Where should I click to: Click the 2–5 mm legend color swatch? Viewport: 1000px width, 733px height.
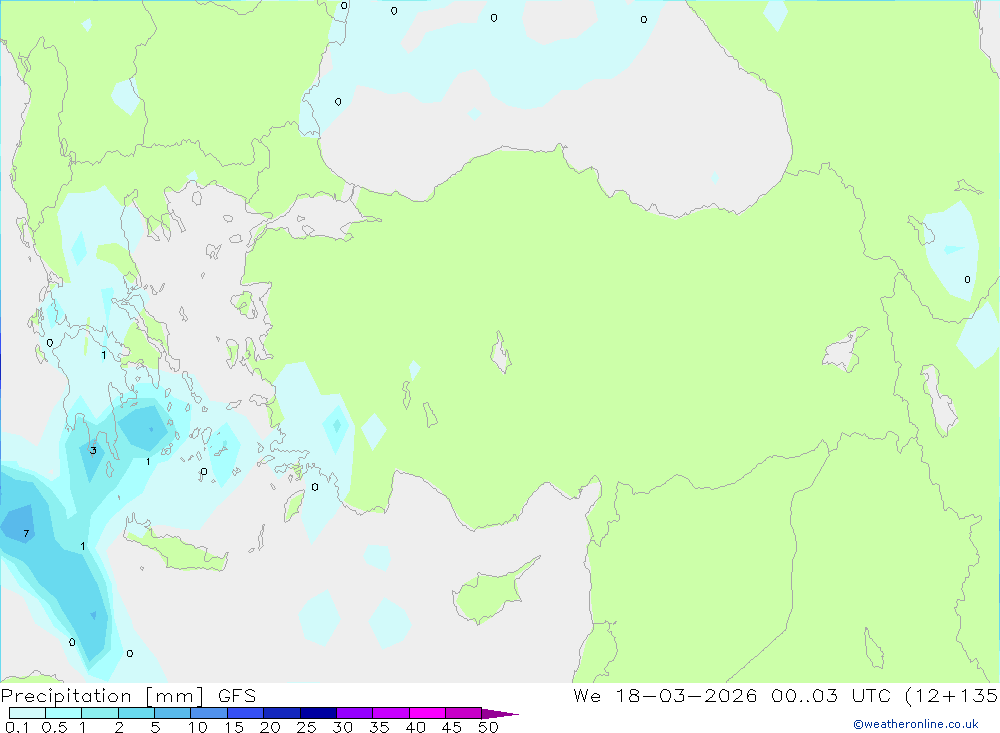coord(136,713)
